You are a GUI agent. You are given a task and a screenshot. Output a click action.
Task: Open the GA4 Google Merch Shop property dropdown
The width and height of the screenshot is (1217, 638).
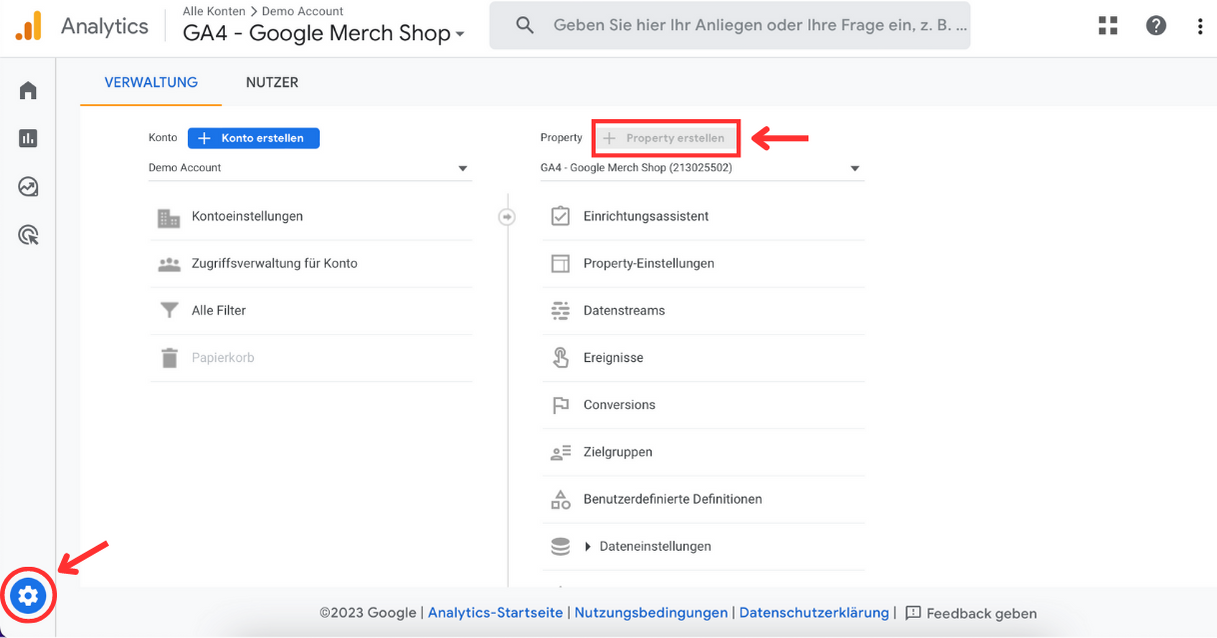[701, 168]
